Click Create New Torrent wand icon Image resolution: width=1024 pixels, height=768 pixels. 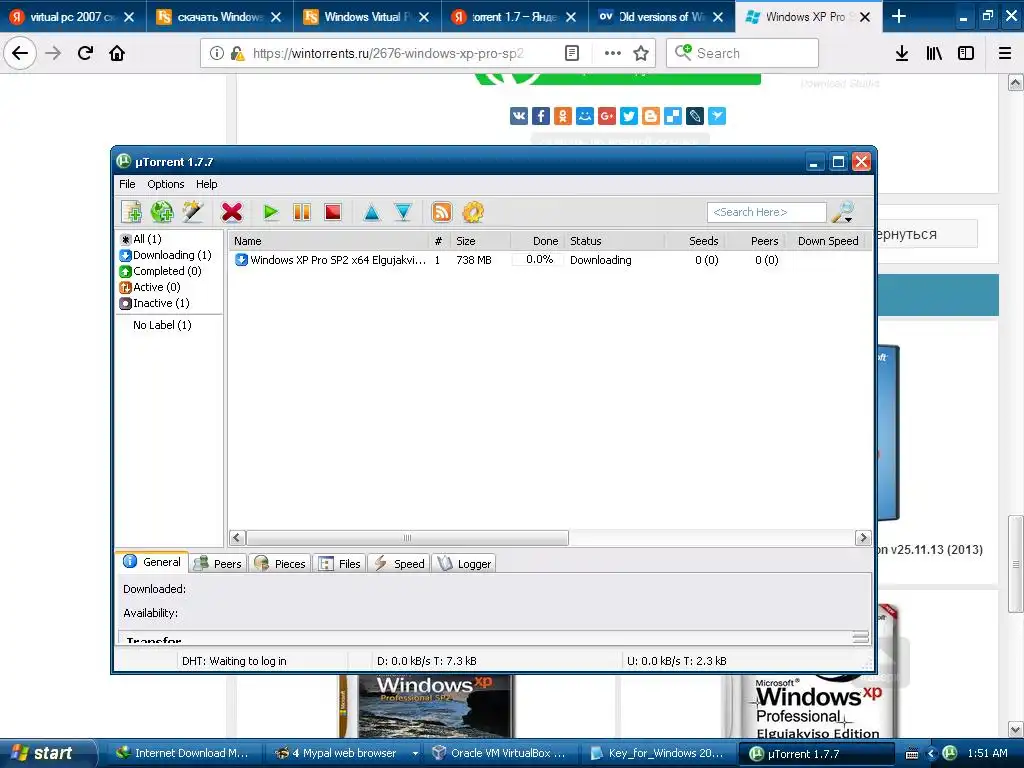coord(193,212)
